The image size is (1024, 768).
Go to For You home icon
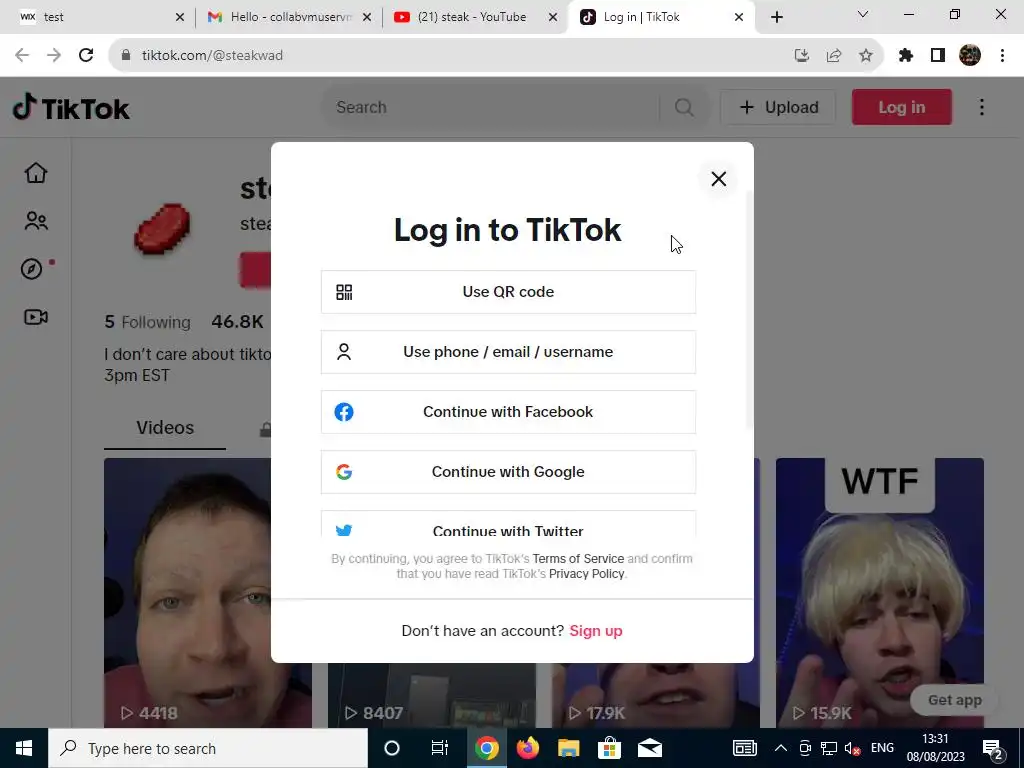click(x=36, y=173)
